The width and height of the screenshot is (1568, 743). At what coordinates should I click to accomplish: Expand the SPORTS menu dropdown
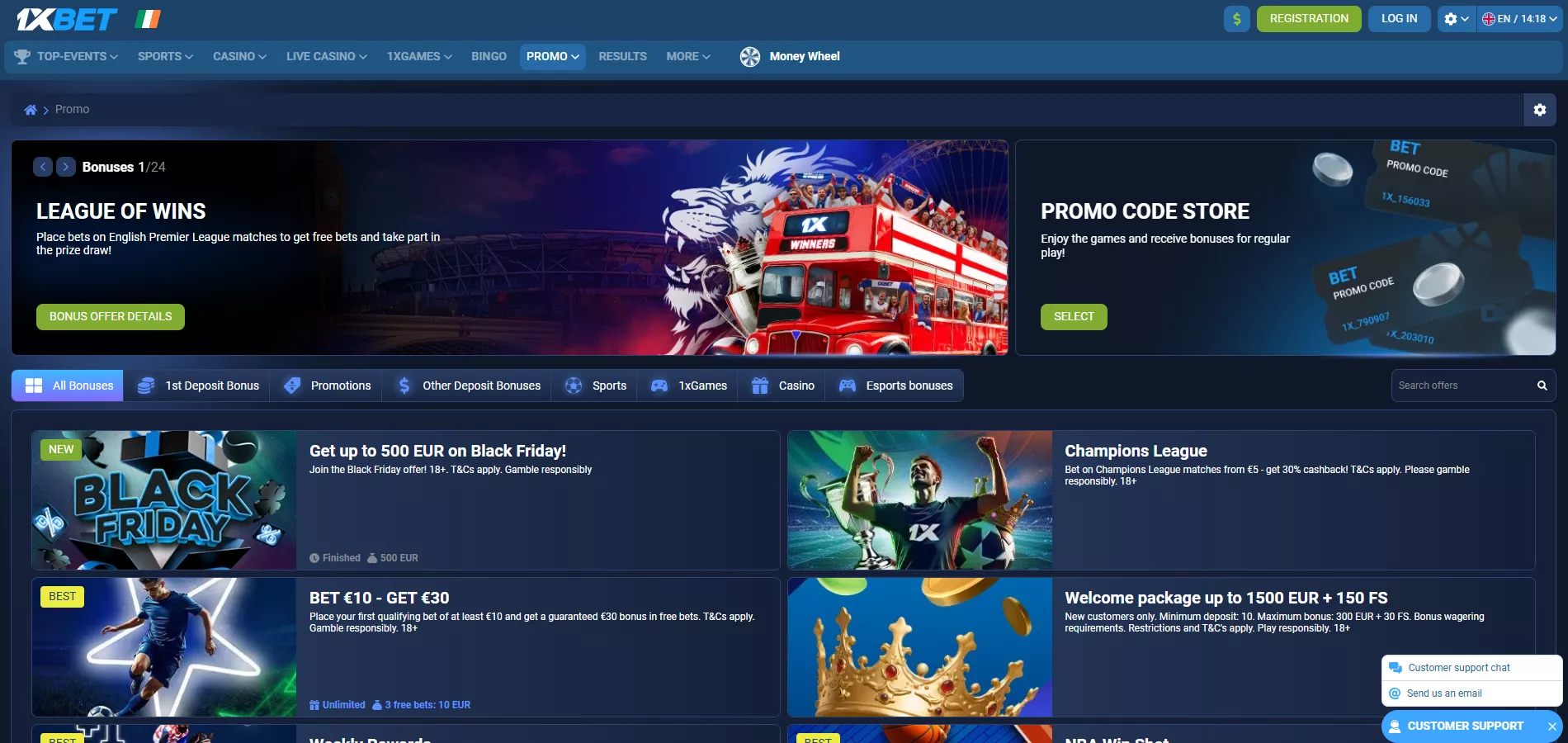point(164,56)
